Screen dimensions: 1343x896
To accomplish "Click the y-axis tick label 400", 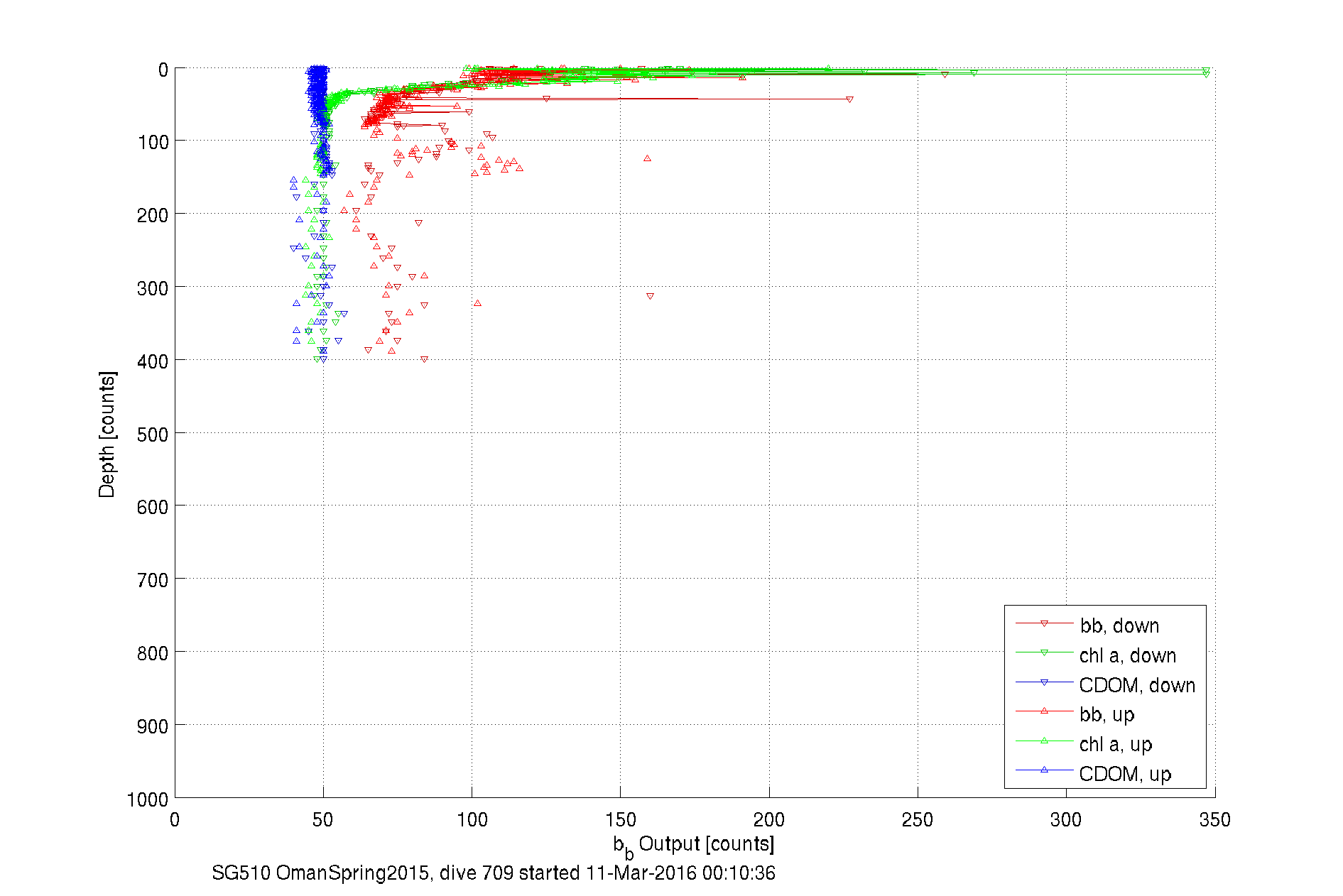I will [x=153, y=361].
